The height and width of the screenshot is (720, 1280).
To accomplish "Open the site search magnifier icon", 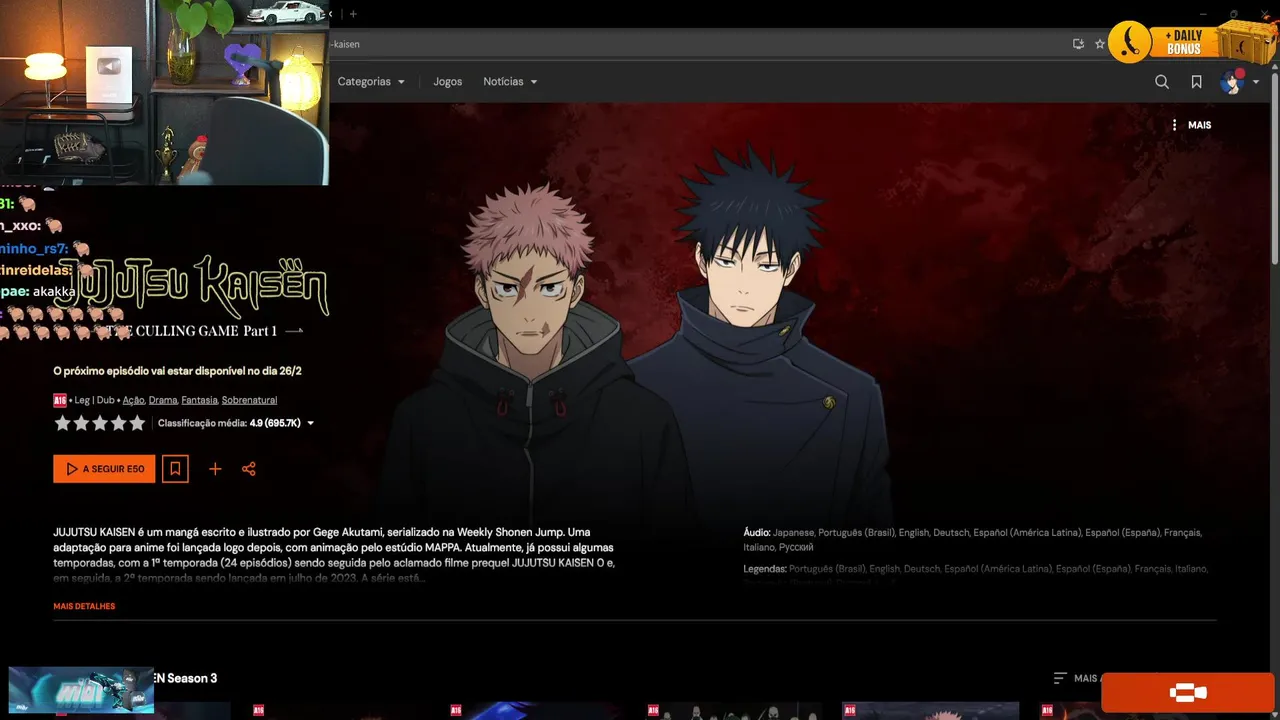I will point(1162,82).
